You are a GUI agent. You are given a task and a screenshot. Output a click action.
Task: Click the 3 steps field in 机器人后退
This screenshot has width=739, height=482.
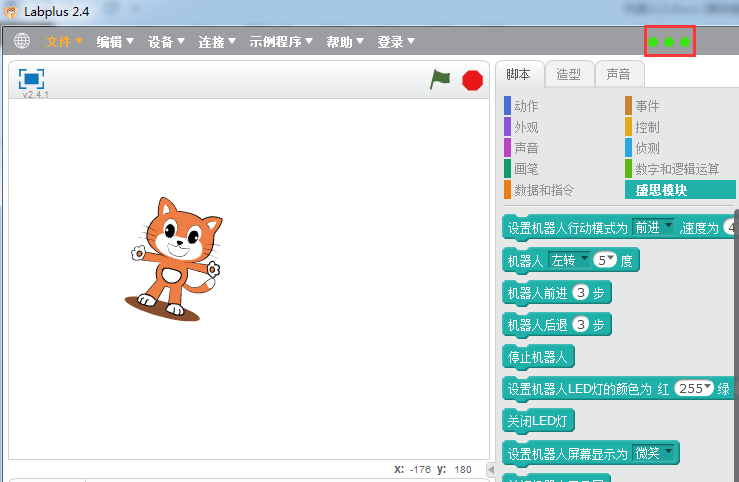pos(581,324)
